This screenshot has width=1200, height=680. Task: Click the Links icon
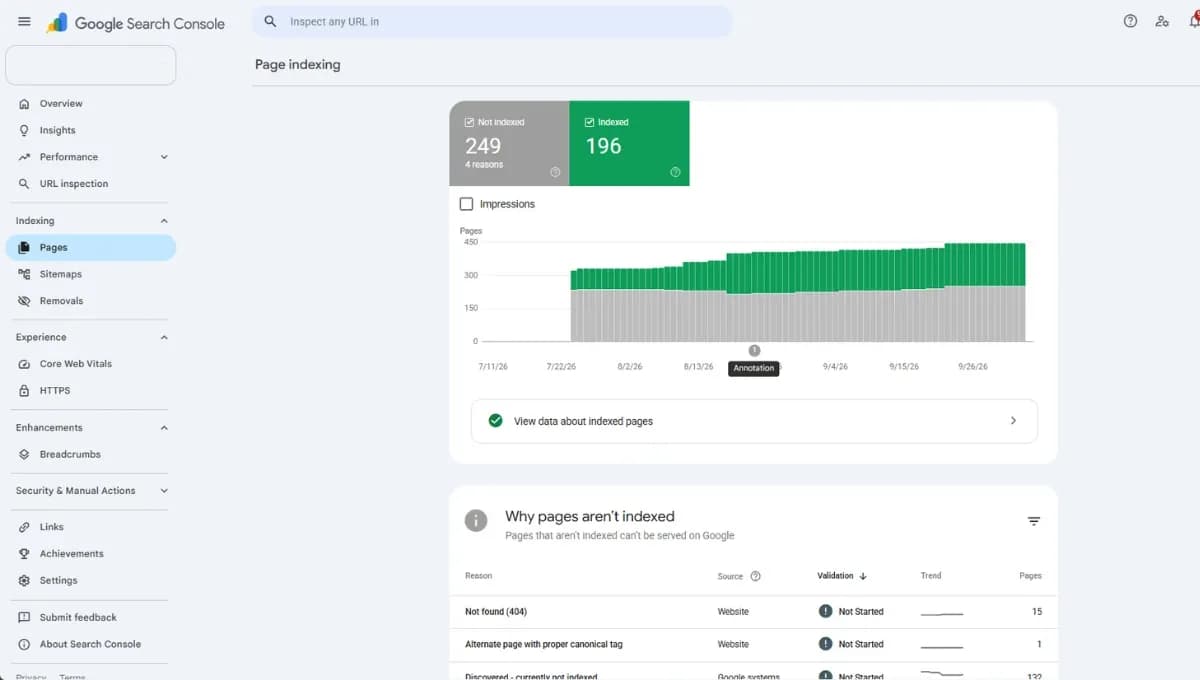point(24,527)
